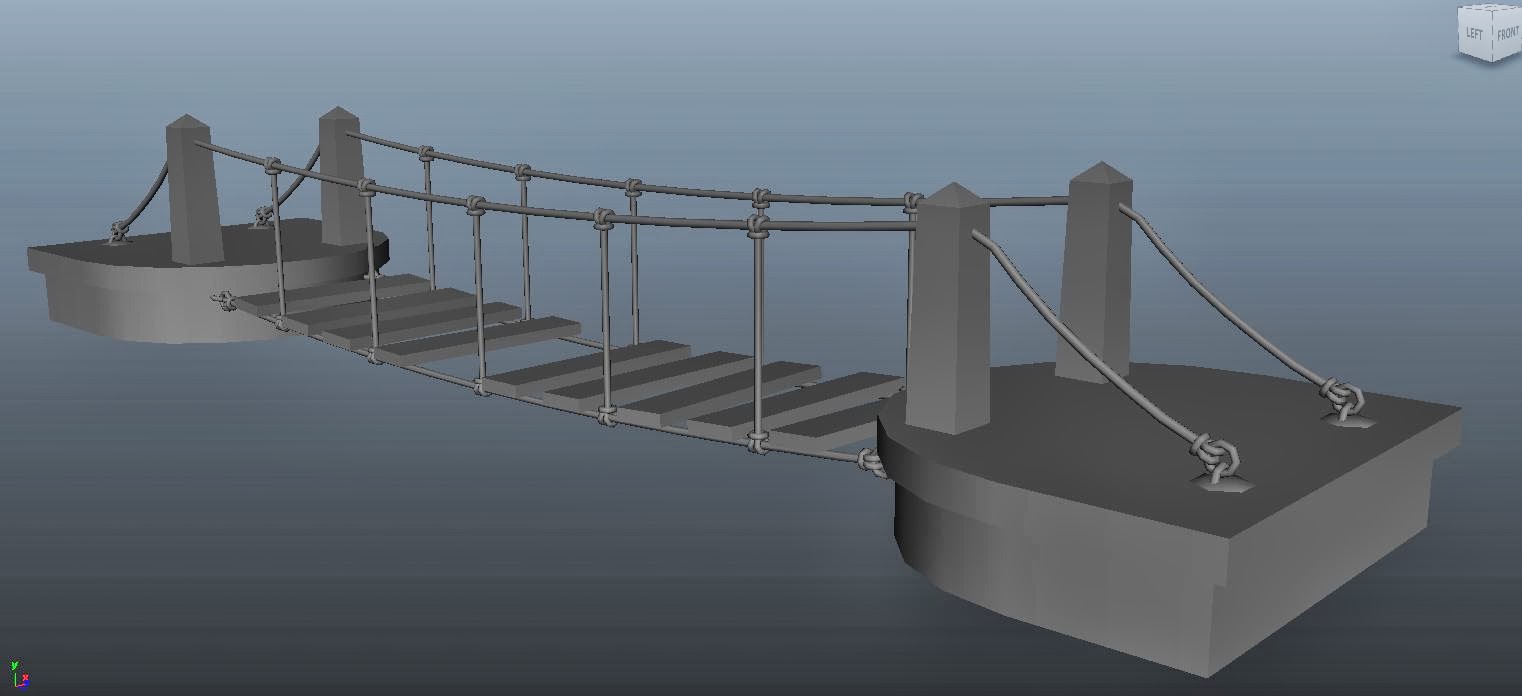Click the LEFT face of the view cube
The width and height of the screenshot is (1522, 696).
pyautogui.click(x=1474, y=35)
